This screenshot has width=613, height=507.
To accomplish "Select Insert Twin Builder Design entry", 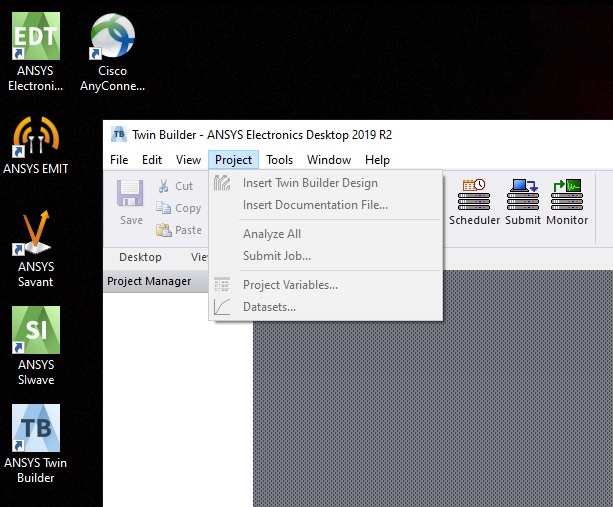I will [326, 183].
